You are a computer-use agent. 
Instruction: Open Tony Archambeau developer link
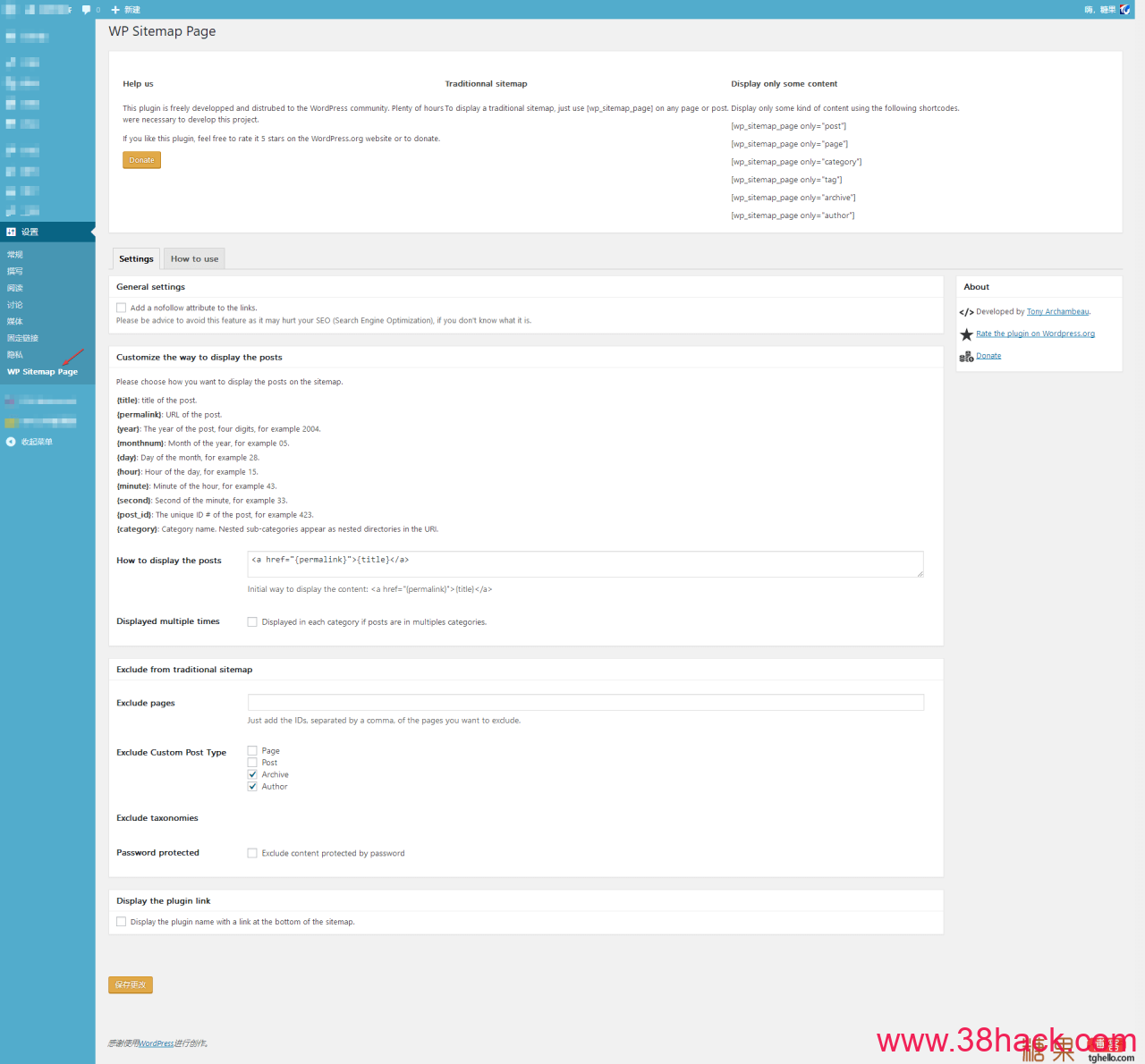pyautogui.click(x=1058, y=312)
